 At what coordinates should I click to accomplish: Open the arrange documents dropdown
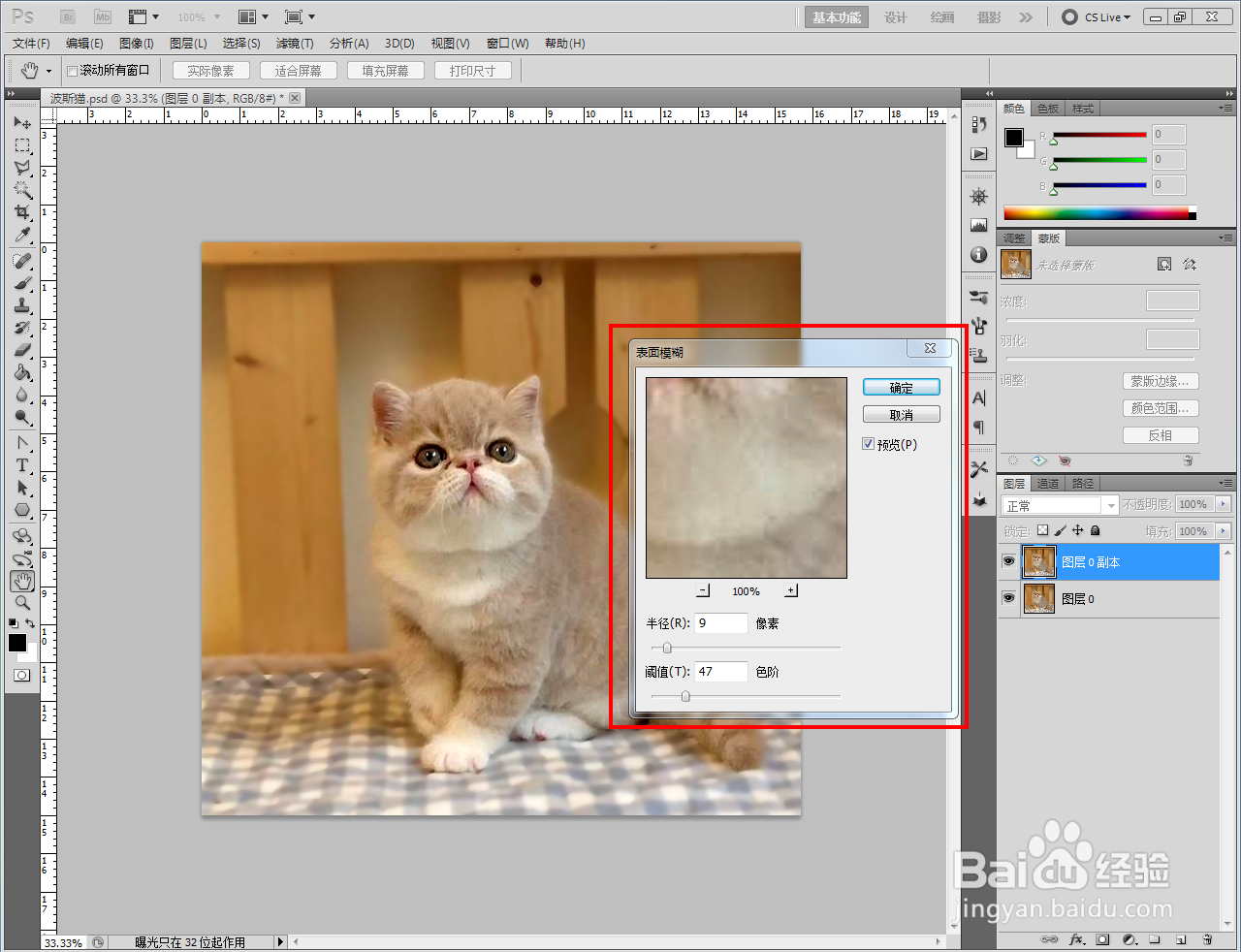pos(253,17)
